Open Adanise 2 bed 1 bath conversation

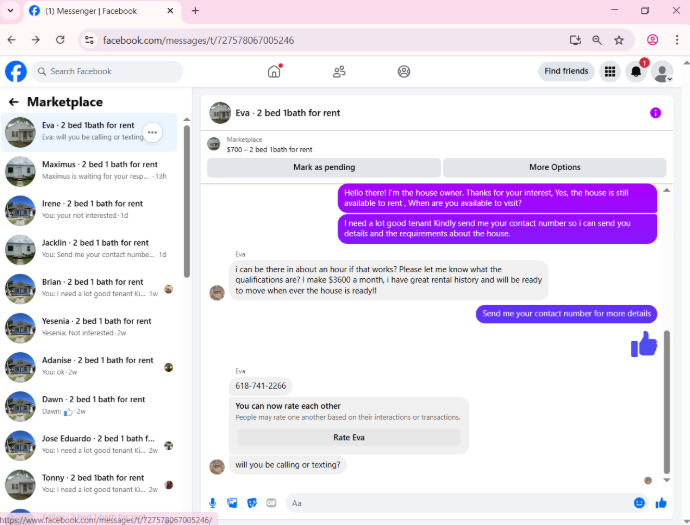pyautogui.click(x=89, y=367)
